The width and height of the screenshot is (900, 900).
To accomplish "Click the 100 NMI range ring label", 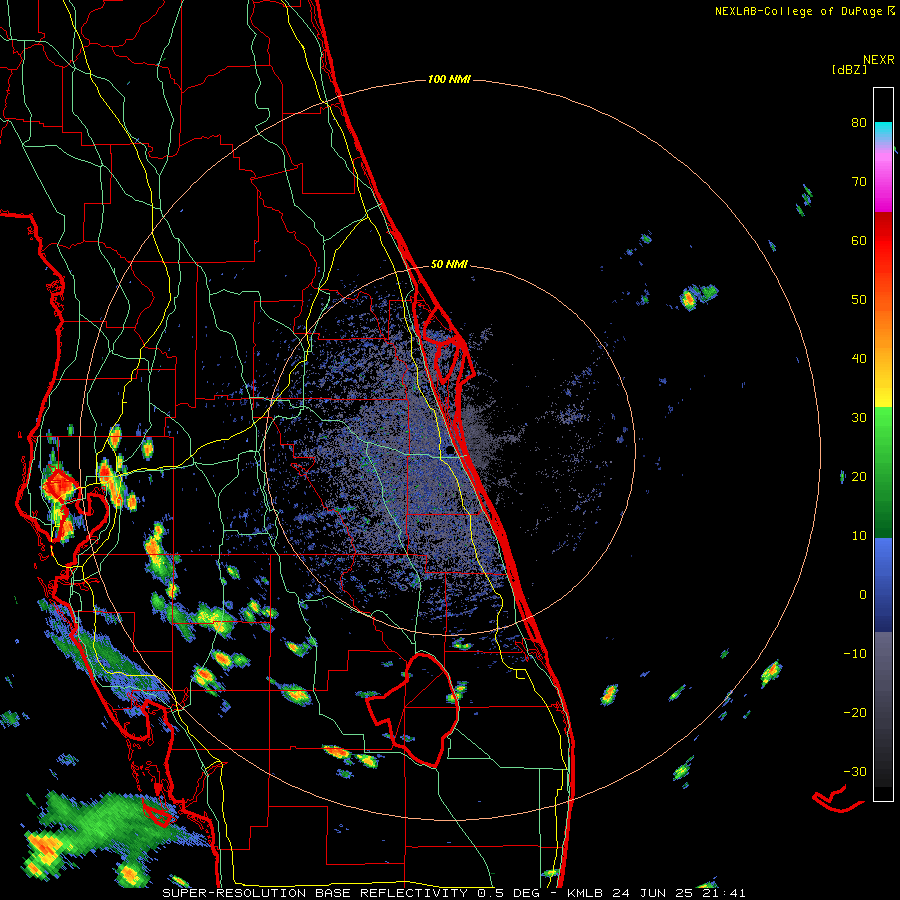I will pyautogui.click(x=449, y=79).
